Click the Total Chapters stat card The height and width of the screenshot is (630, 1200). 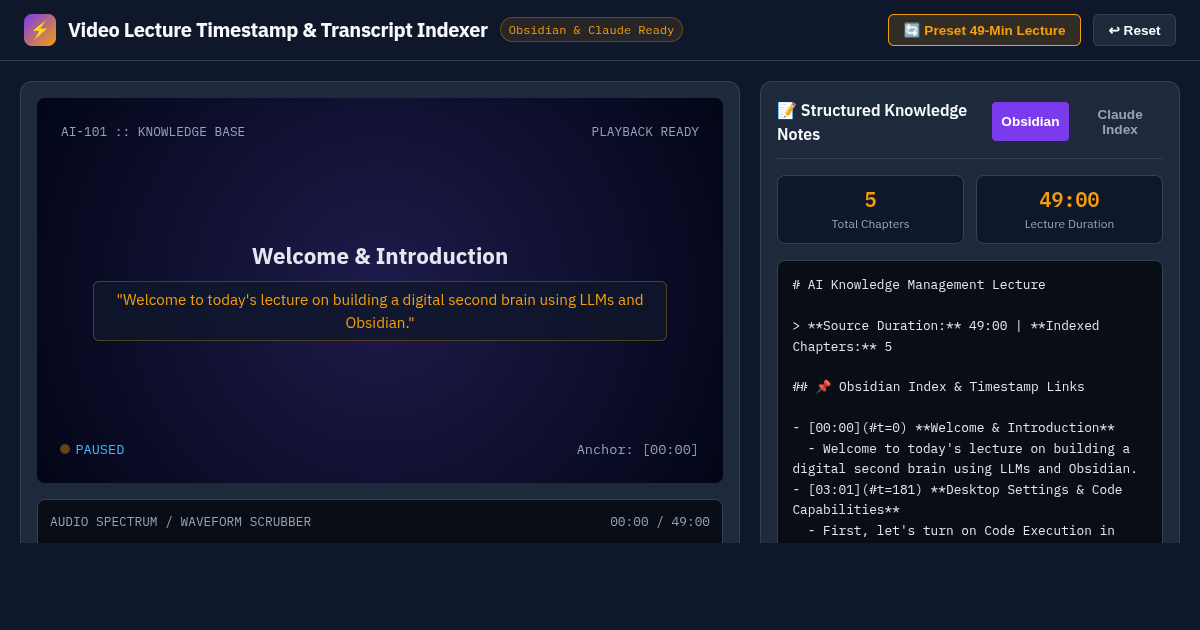tap(870, 209)
